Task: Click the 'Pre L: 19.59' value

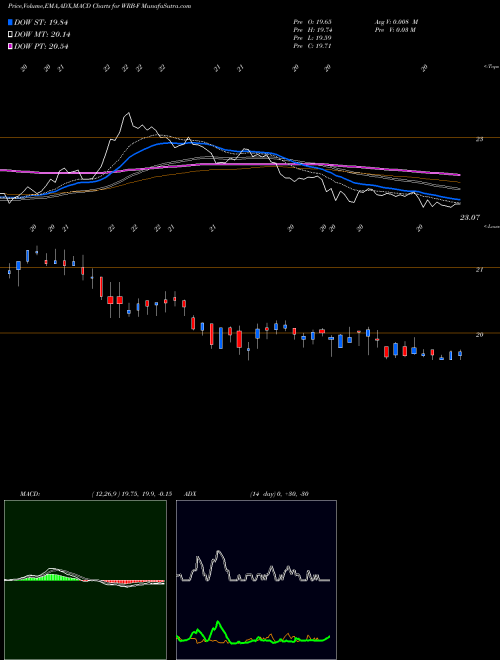Action: click(x=314, y=38)
